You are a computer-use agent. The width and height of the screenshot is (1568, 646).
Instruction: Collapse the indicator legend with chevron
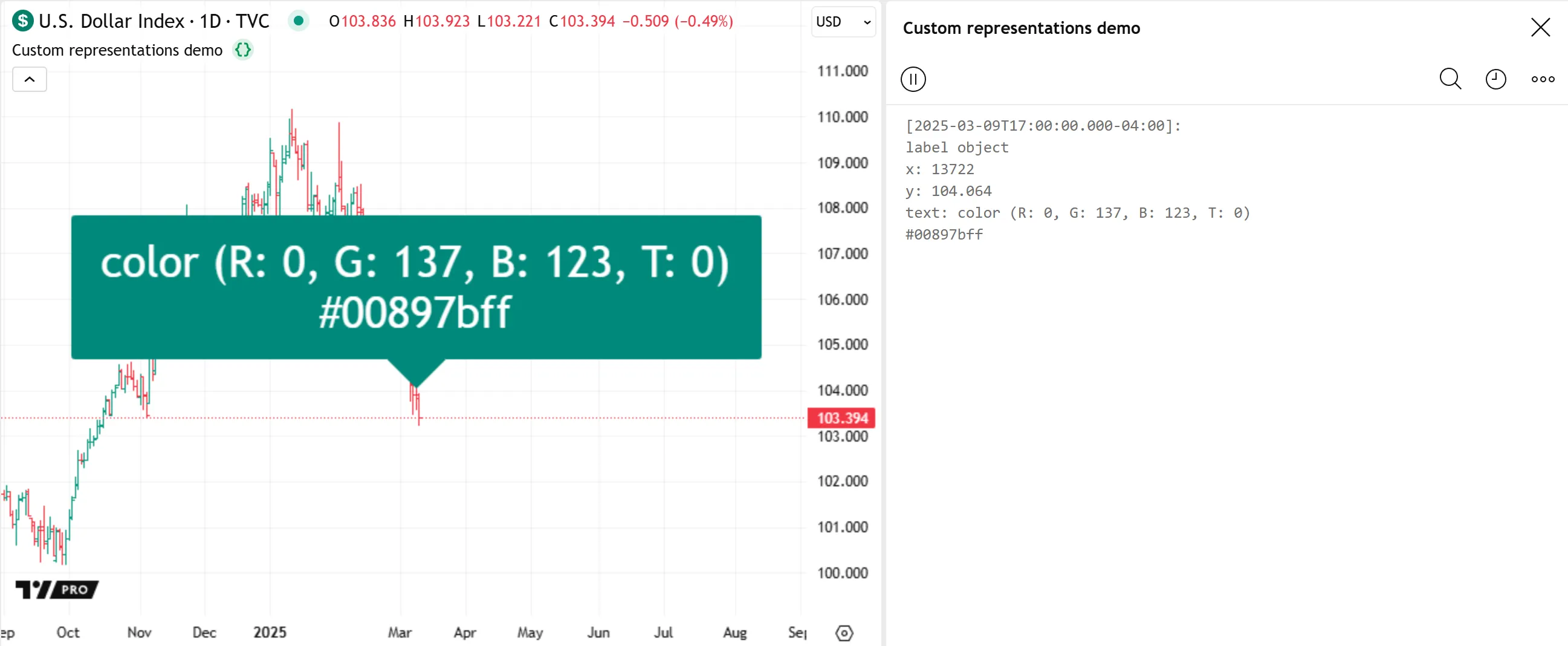coord(29,80)
